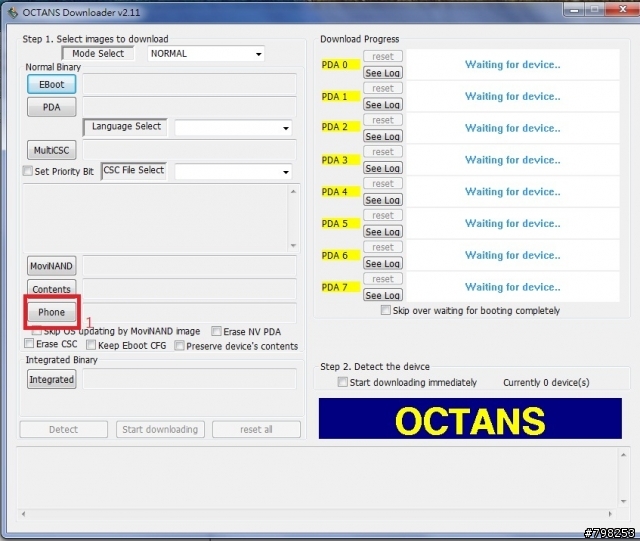Enable Start downloading immediately checkbox
Image resolution: width=640 pixels, height=541 pixels.
point(342,382)
